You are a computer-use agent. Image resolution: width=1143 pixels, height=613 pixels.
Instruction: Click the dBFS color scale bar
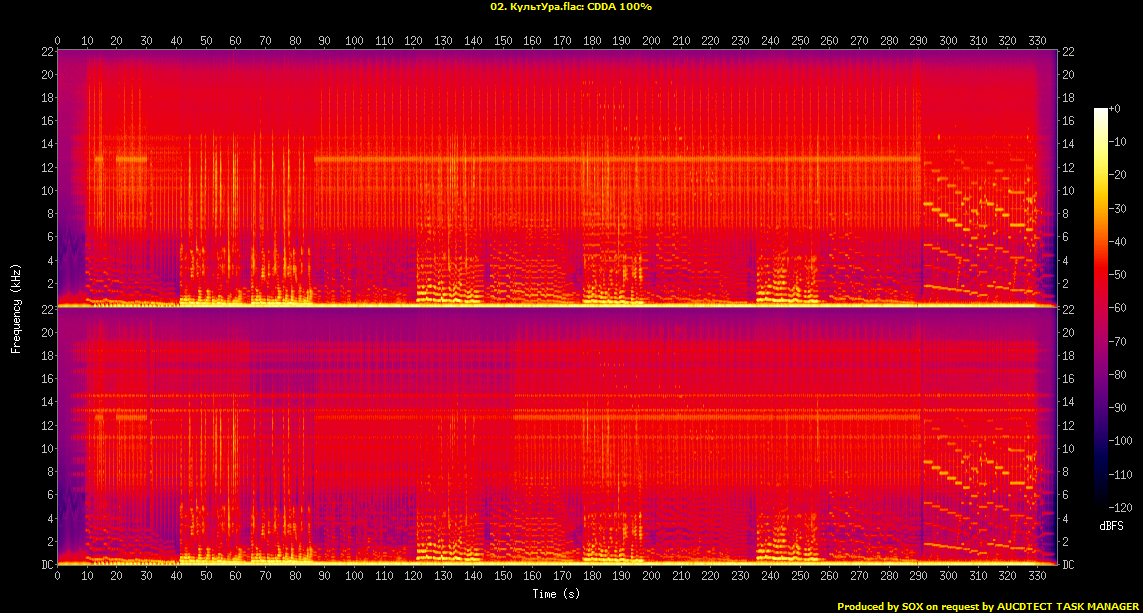(1100, 311)
